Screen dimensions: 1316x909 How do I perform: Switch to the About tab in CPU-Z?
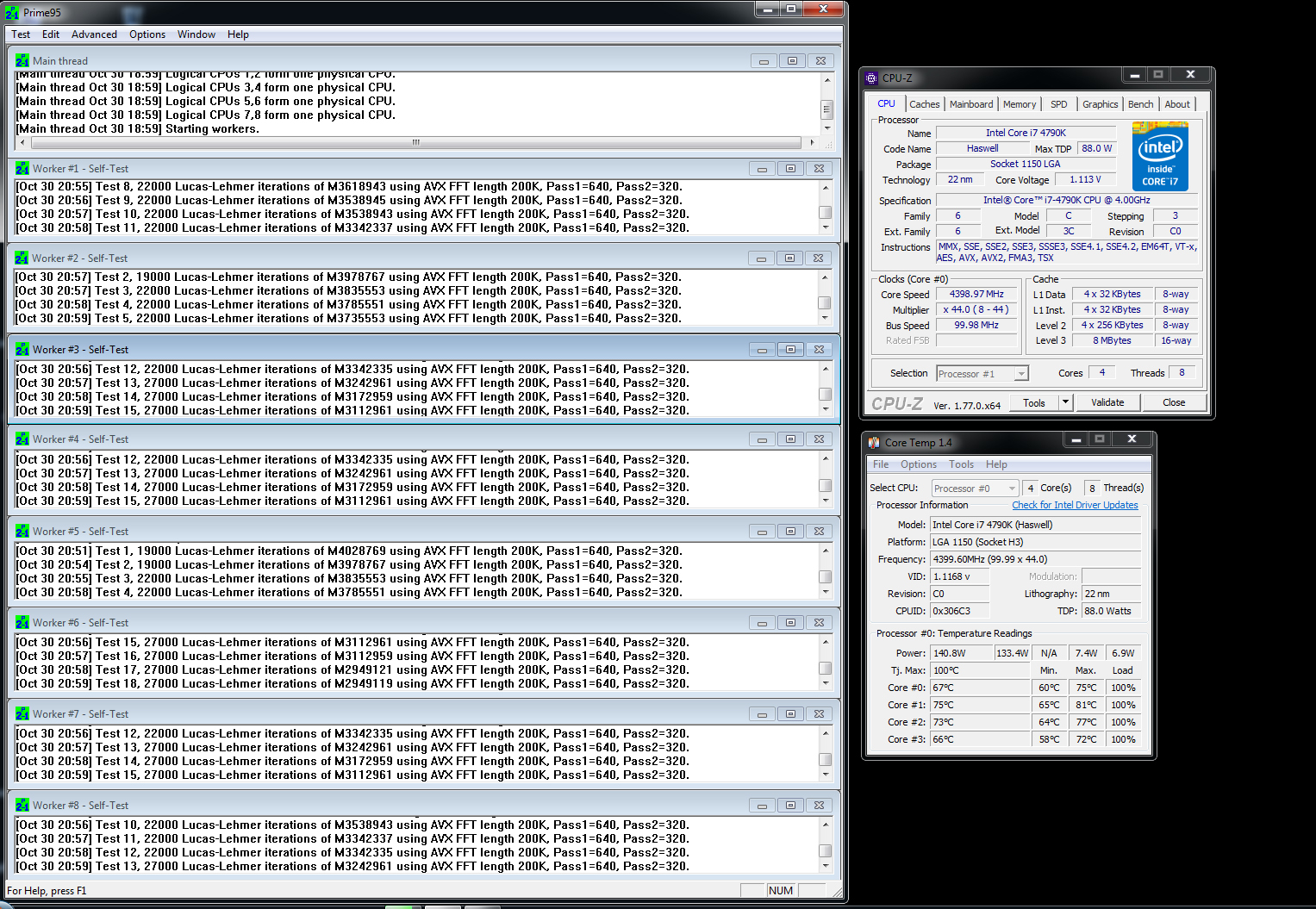pyautogui.click(x=1177, y=104)
